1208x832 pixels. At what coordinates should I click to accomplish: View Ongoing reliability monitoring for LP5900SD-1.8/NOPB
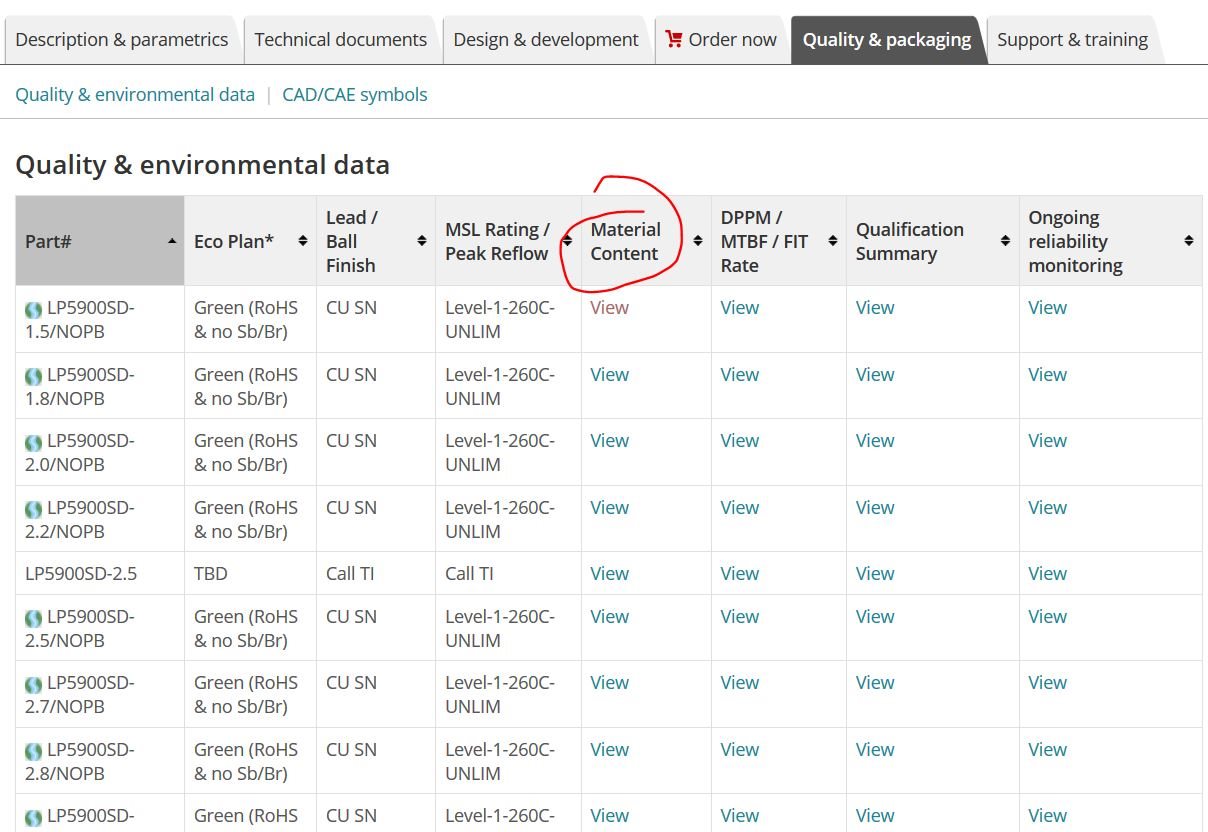coord(1048,375)
